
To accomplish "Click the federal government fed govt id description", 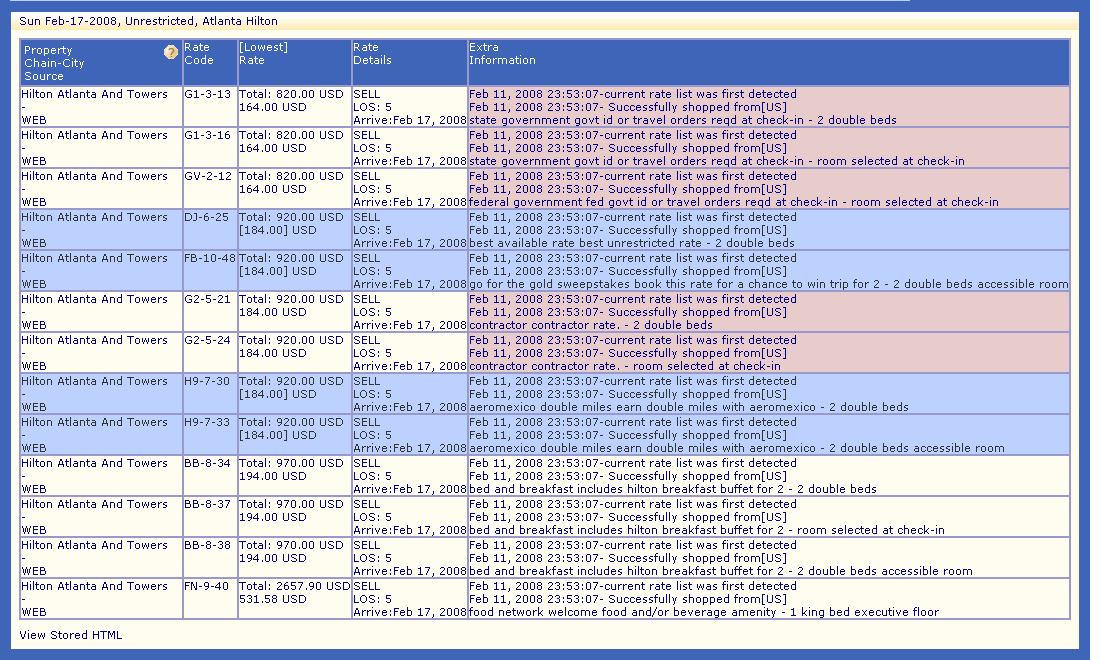I will (734, 203).
